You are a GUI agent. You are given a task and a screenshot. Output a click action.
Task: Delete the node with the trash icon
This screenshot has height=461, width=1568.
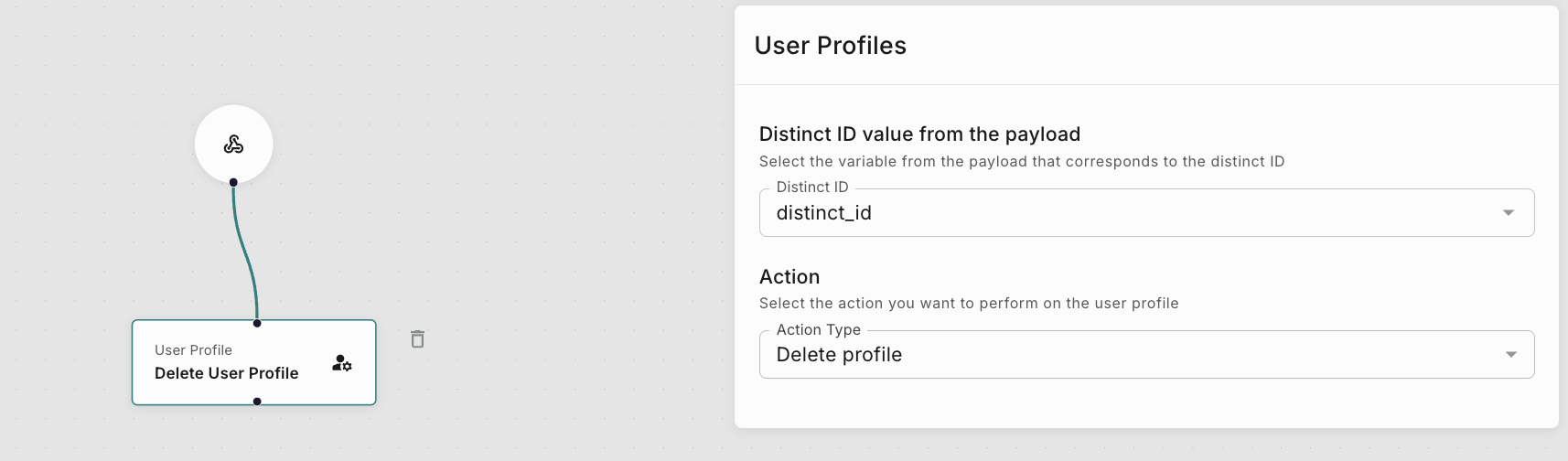coord(417,339)
